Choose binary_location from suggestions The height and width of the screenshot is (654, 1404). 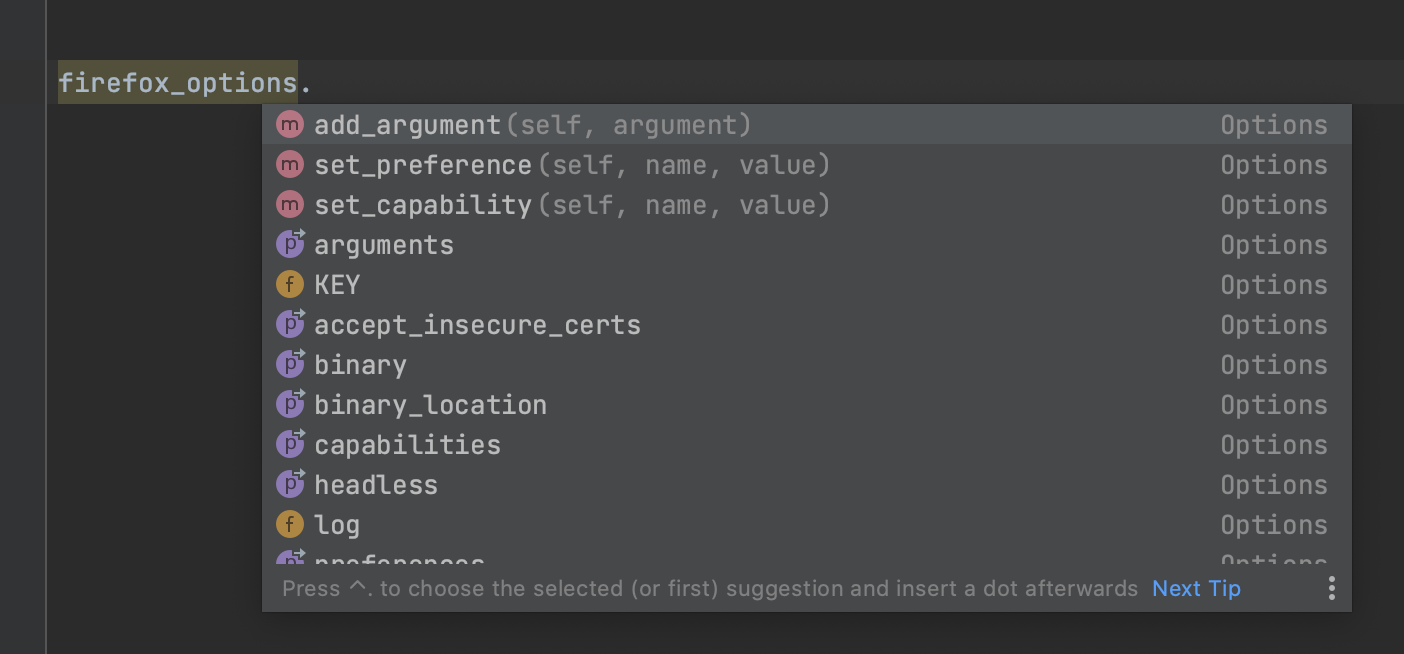[430, 405]
